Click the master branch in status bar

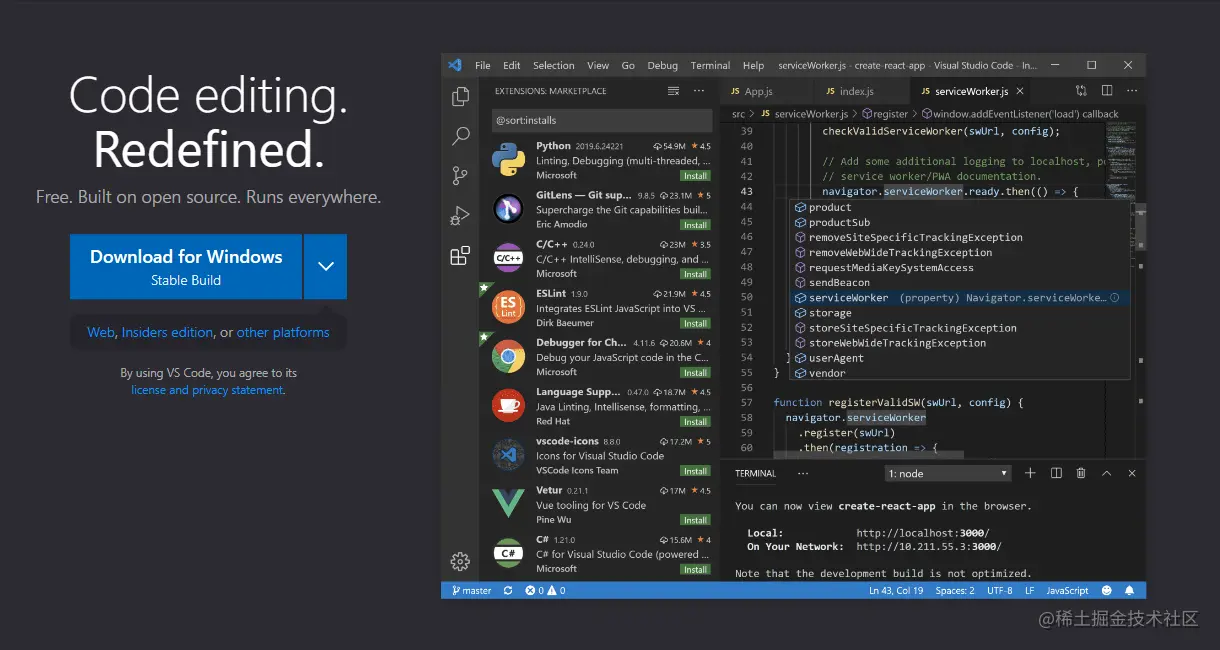coord(471,591)
